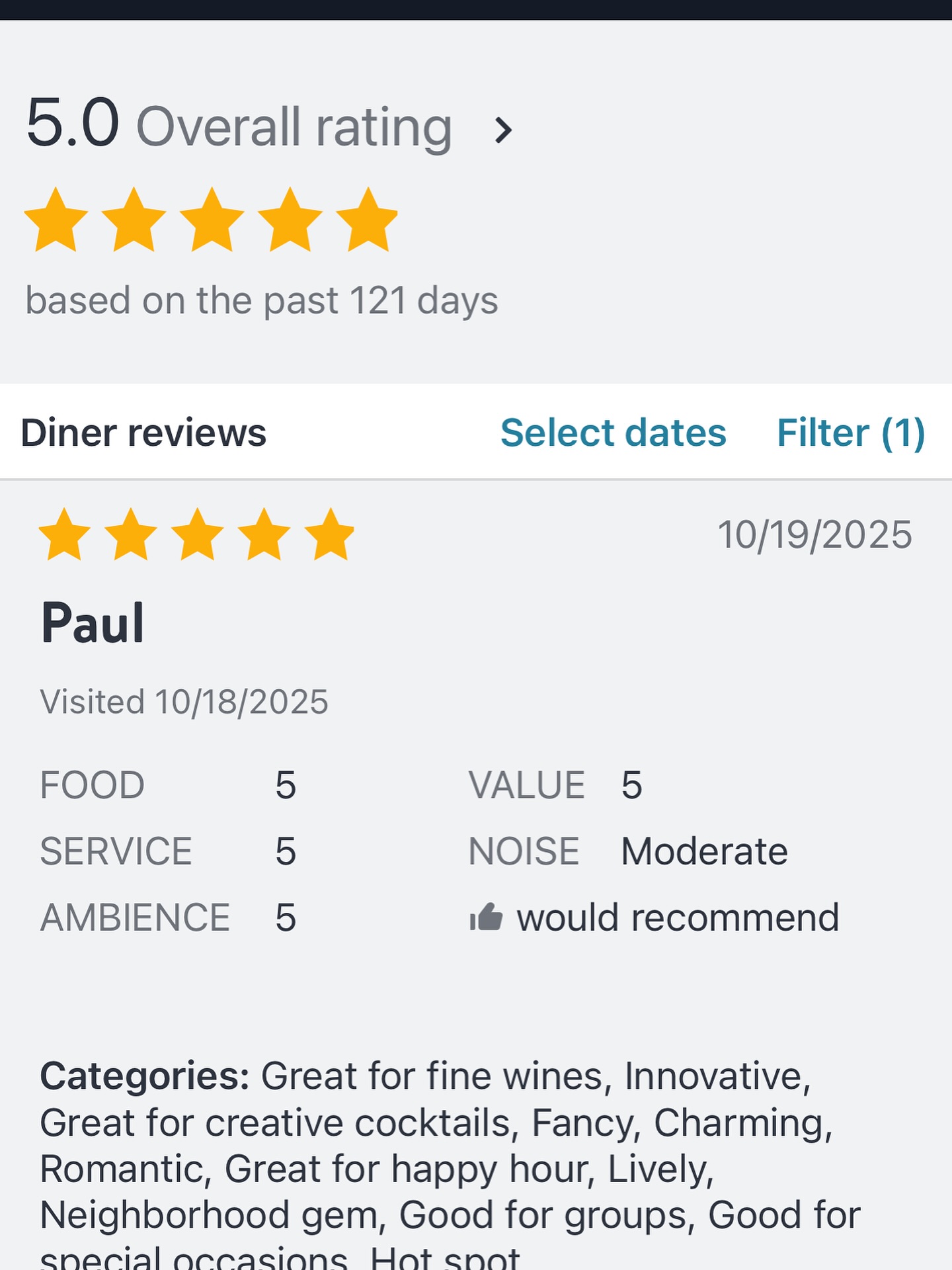This screenshot has height=1270, width=952.
Task: Tap the would recommend label
Action: [678, 917]
